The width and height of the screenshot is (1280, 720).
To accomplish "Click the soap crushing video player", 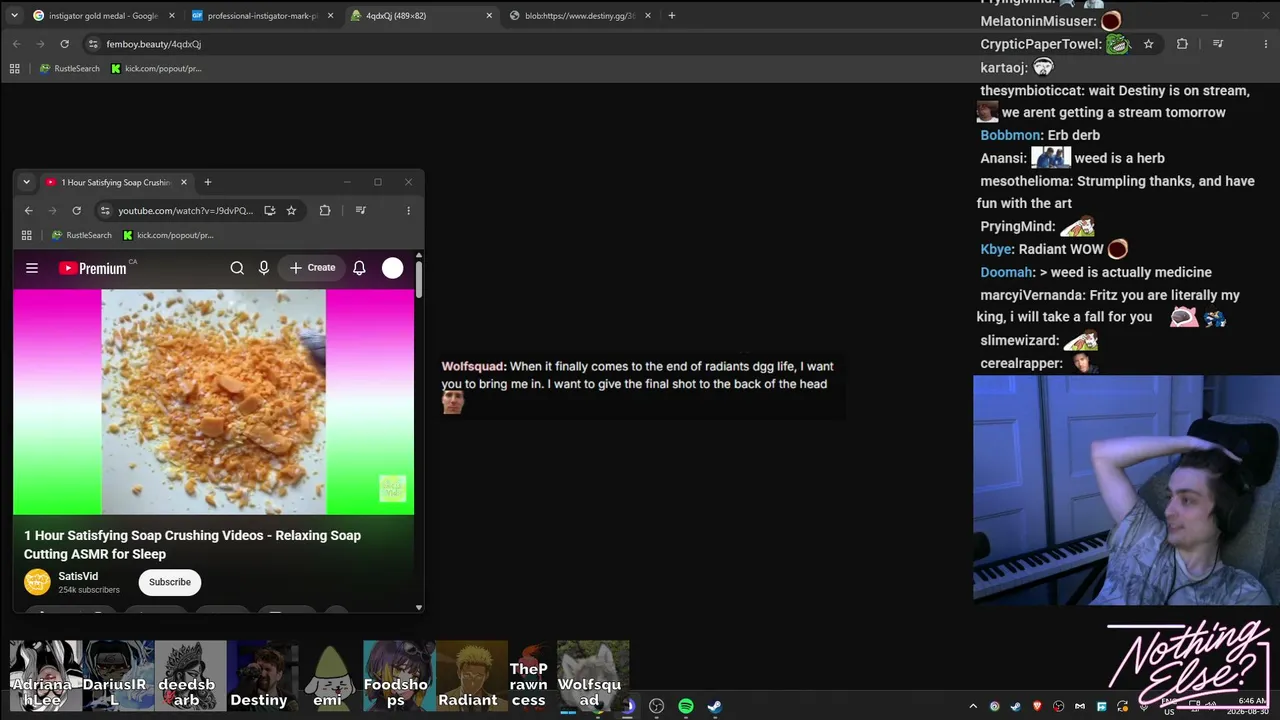I will (x=213, y=402).
